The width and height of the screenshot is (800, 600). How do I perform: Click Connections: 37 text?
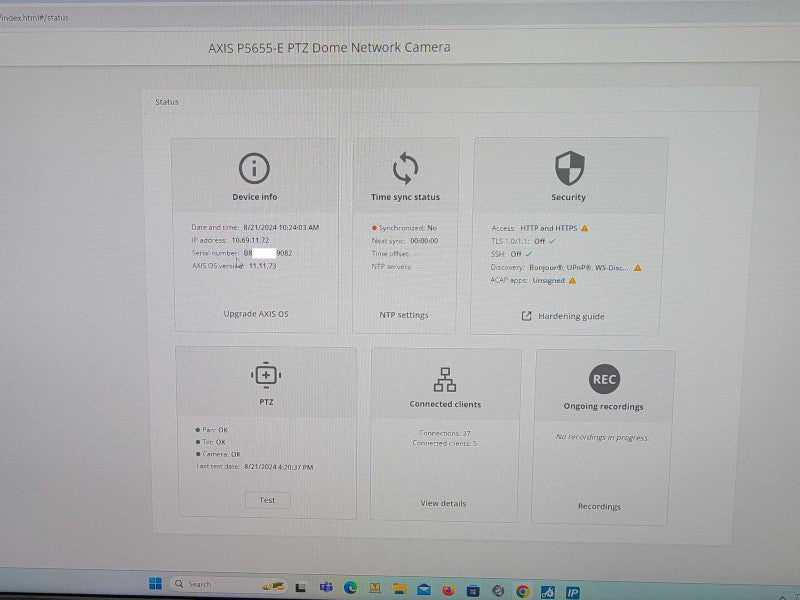pyautogui.click(x=444, y=433)
